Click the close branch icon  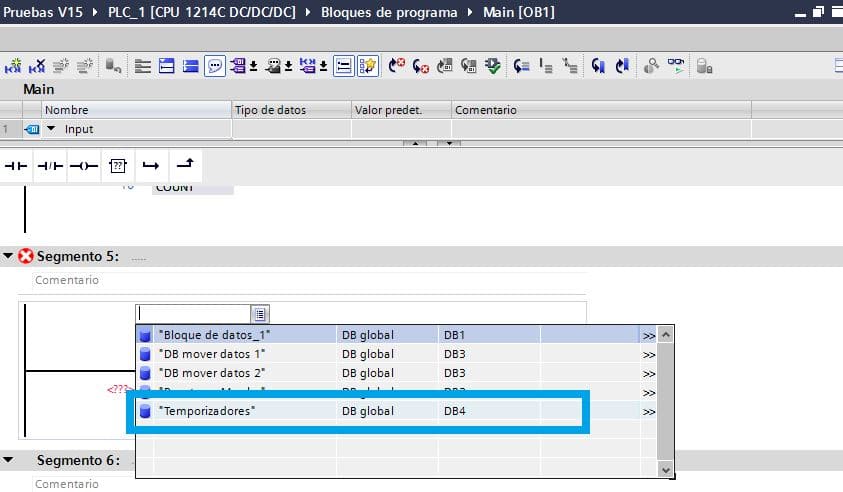(185, 164)
